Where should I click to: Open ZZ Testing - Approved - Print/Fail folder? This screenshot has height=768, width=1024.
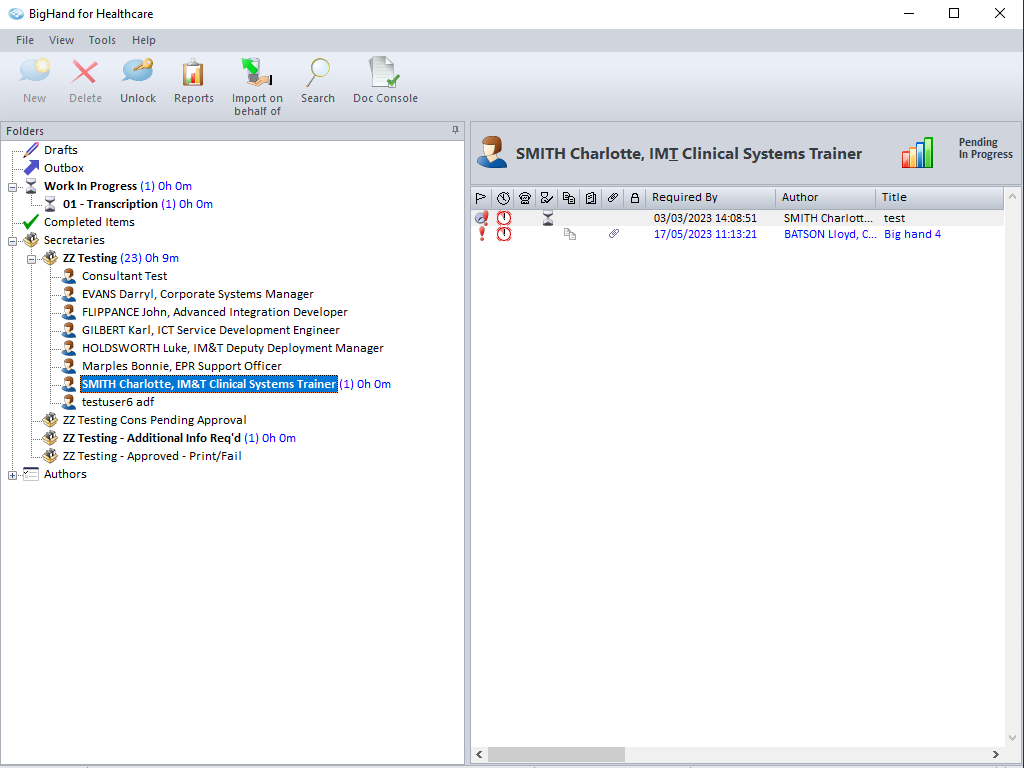tap(152, 456)
